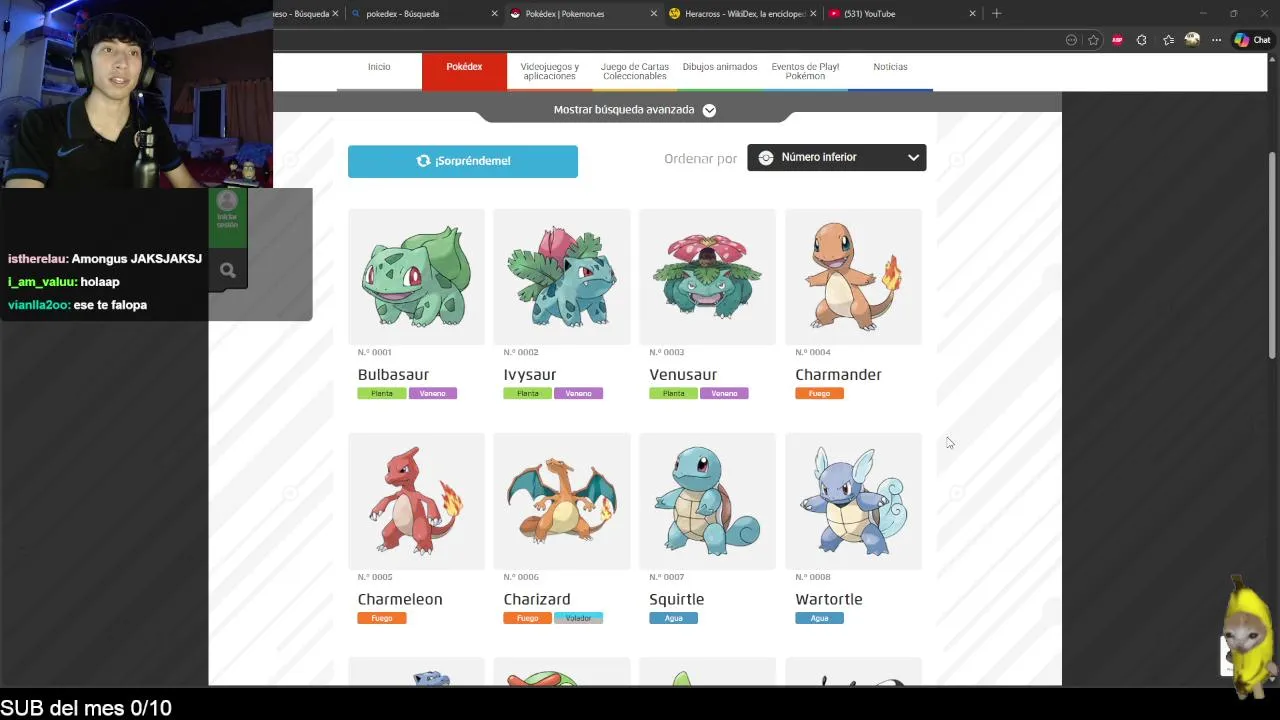Close the YouTube browser tab
This screenshot has height=720, width=1280.
tap(972, 14)
